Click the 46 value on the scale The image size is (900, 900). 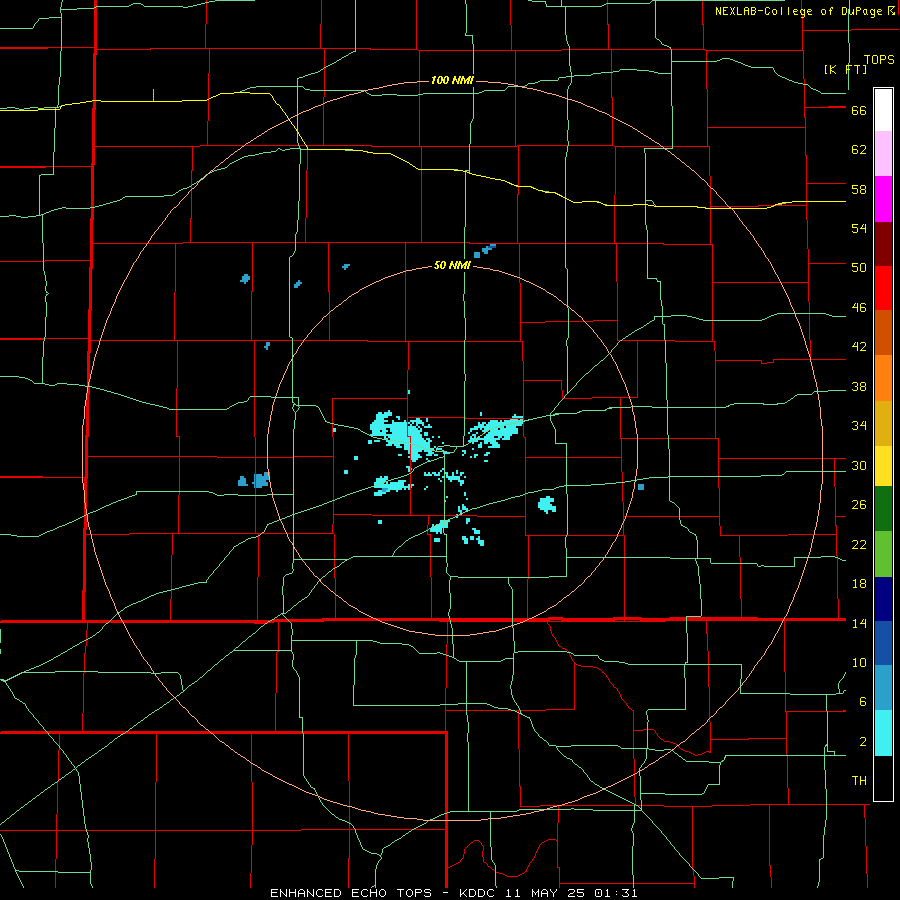[859, 308]
